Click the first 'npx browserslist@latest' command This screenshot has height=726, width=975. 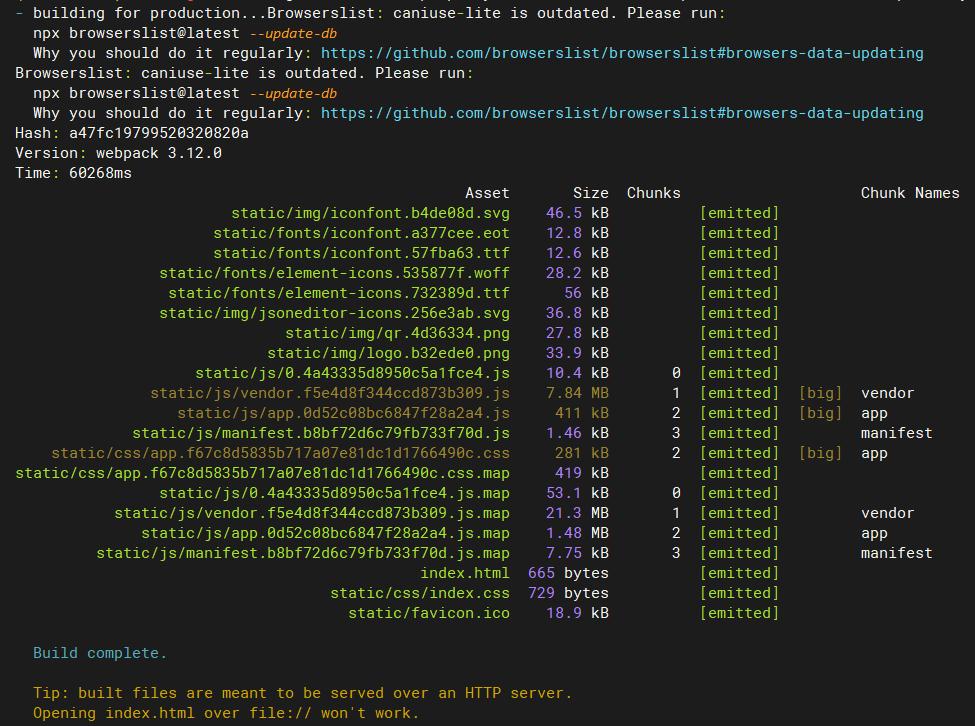pos(136,34)
